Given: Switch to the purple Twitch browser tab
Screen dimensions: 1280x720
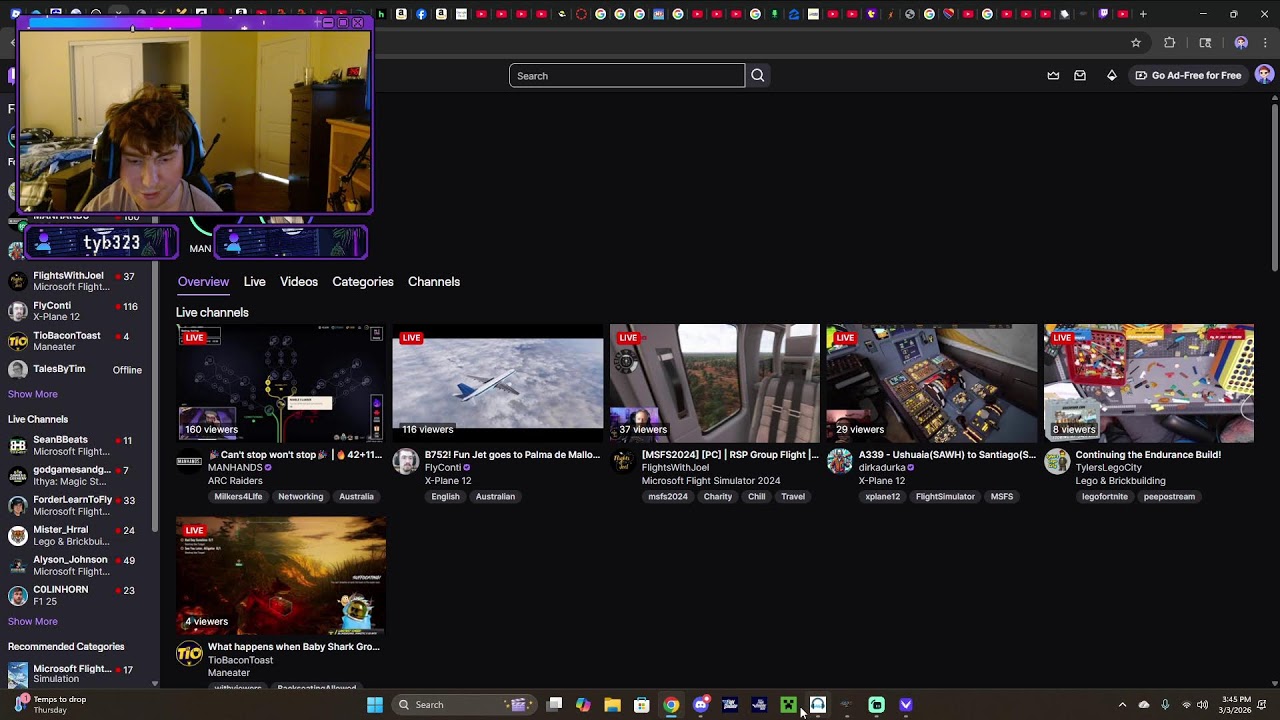Looking at the screenshot, I should (1103, 14).
